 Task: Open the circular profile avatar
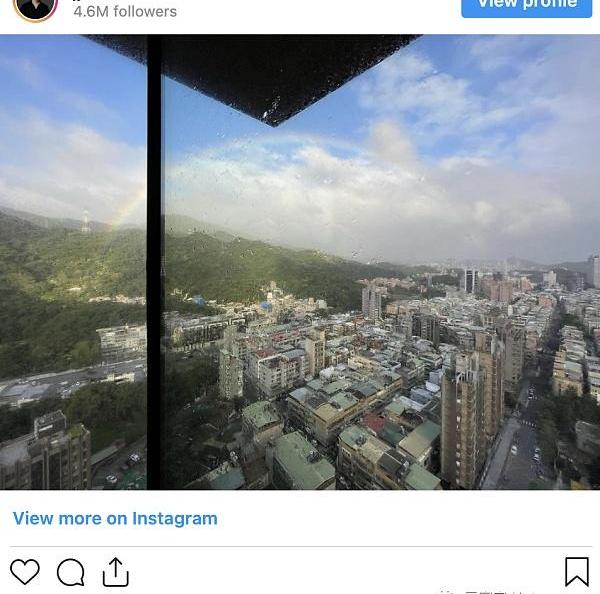click(x=36, y=8)
